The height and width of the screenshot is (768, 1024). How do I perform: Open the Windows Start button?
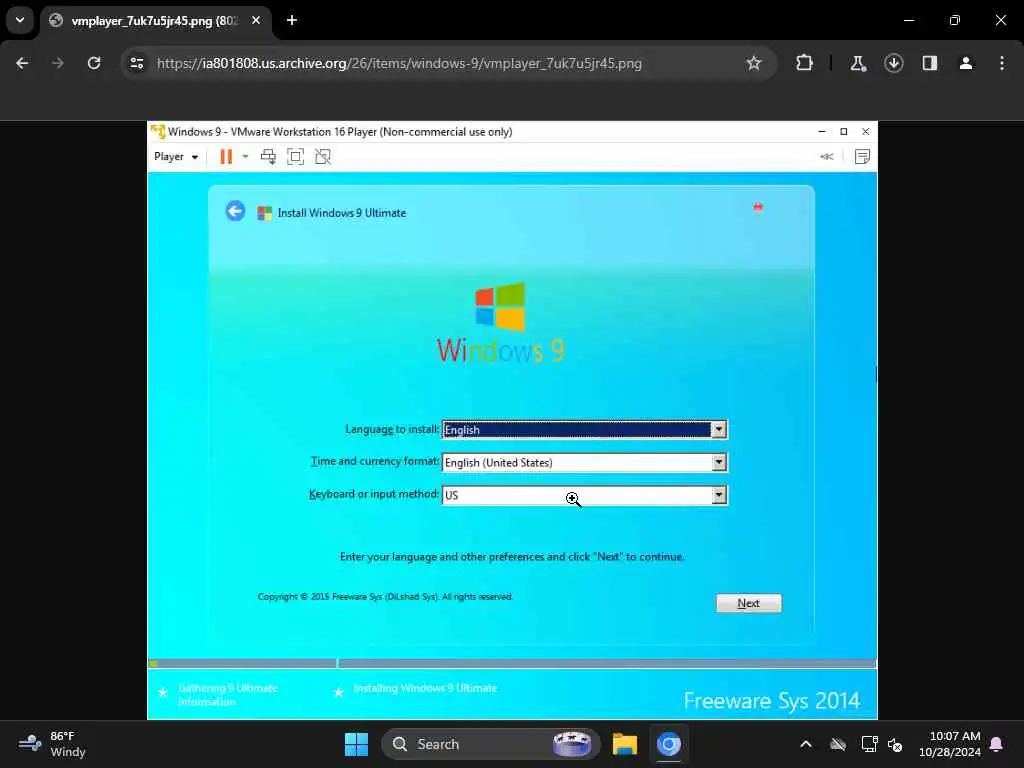[x=357, y=744]
